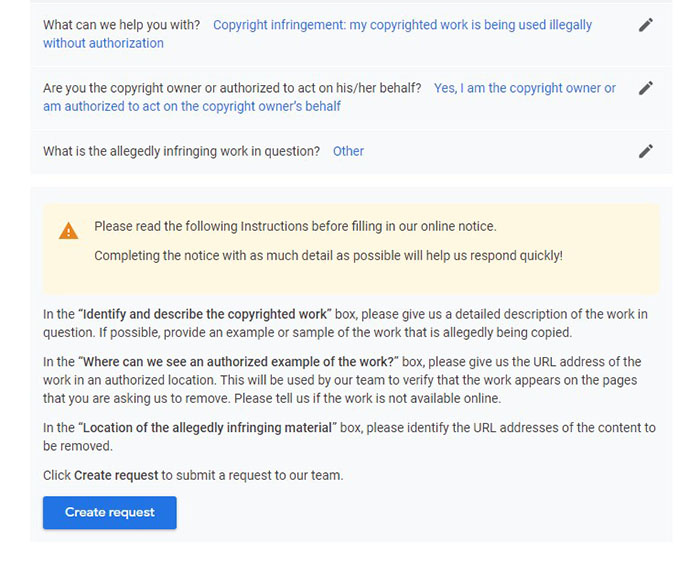This screenshot has height=575, width=700.
Task: Select the 'Copyright infringement' answer text
Action: (x=402, y=25)
